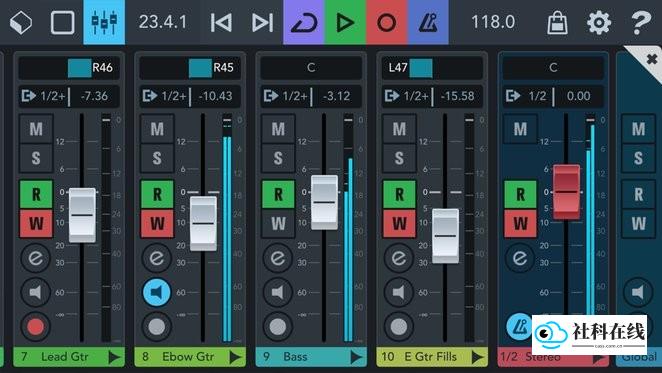This screenshot has height=373, width=662.
Task: Toggle the metronome in the toolbar
Action: coord(428,22)
